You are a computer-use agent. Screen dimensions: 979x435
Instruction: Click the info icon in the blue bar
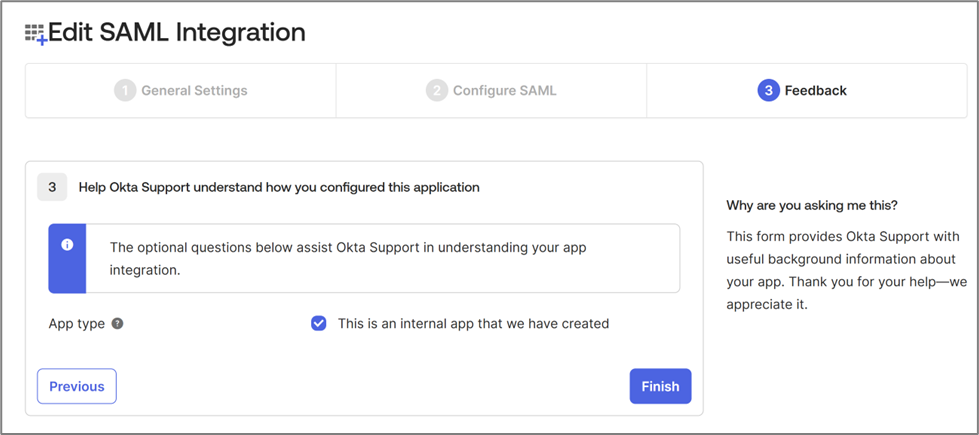coord(67,245)
